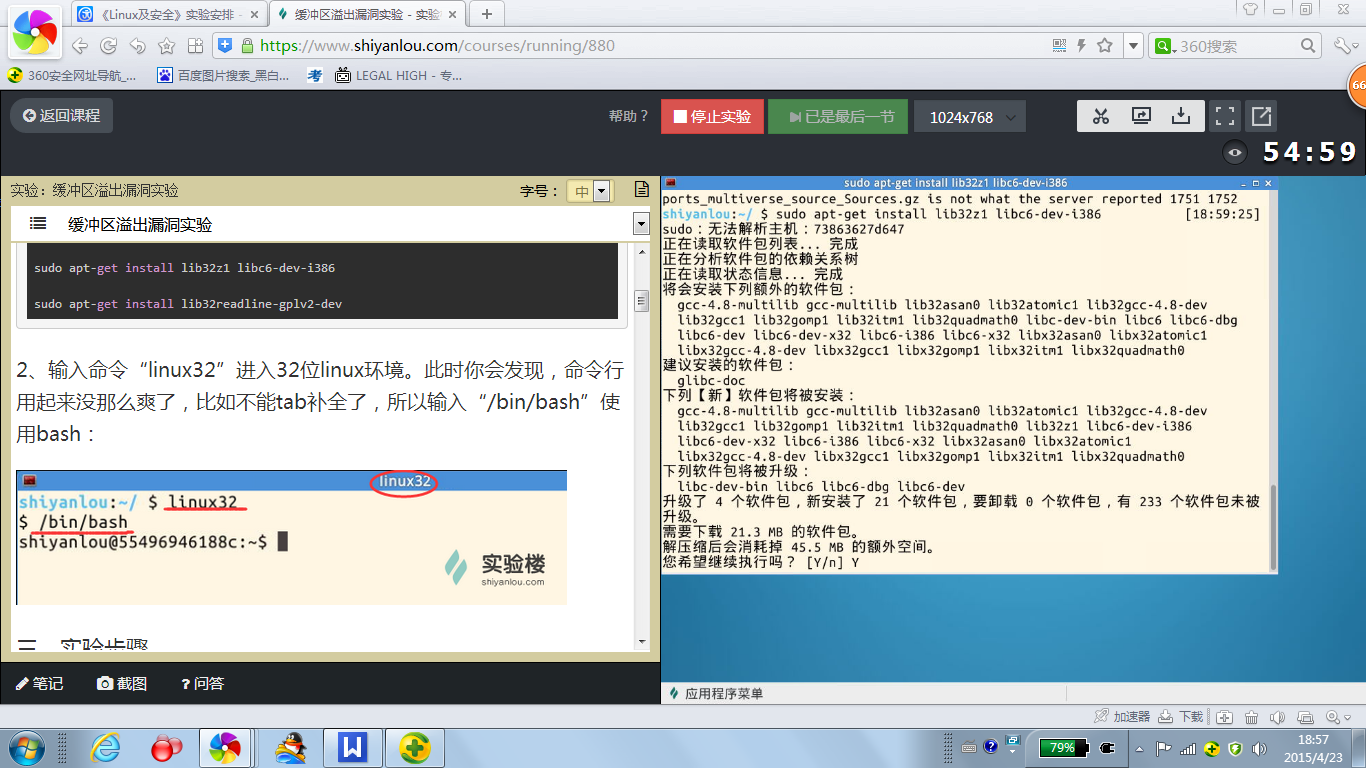Expand the 缓冲区溢出漏洞实验 outline dropdown arrow

pos(641,224)
